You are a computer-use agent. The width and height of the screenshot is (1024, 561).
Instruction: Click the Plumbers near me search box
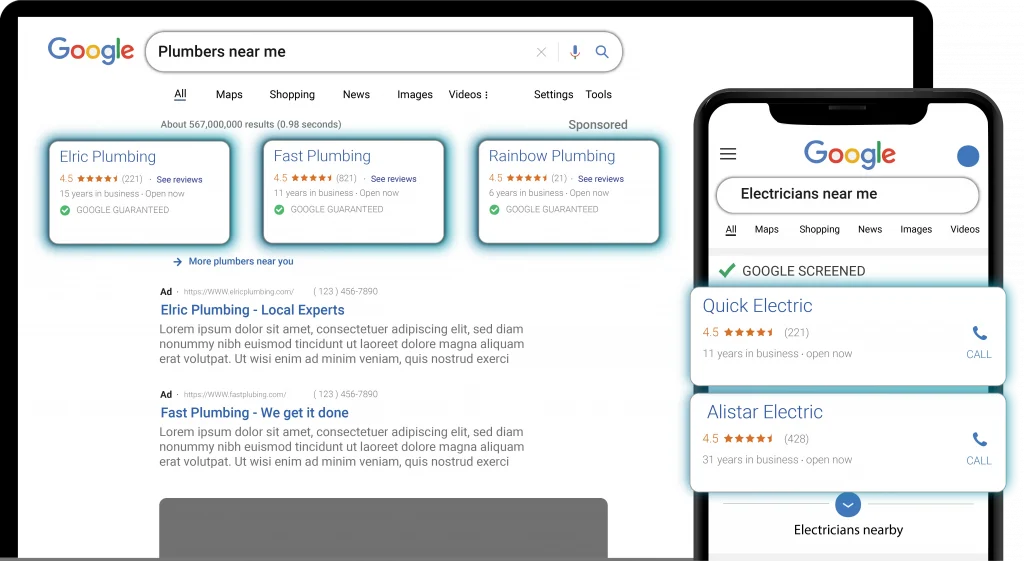(340, 52)
